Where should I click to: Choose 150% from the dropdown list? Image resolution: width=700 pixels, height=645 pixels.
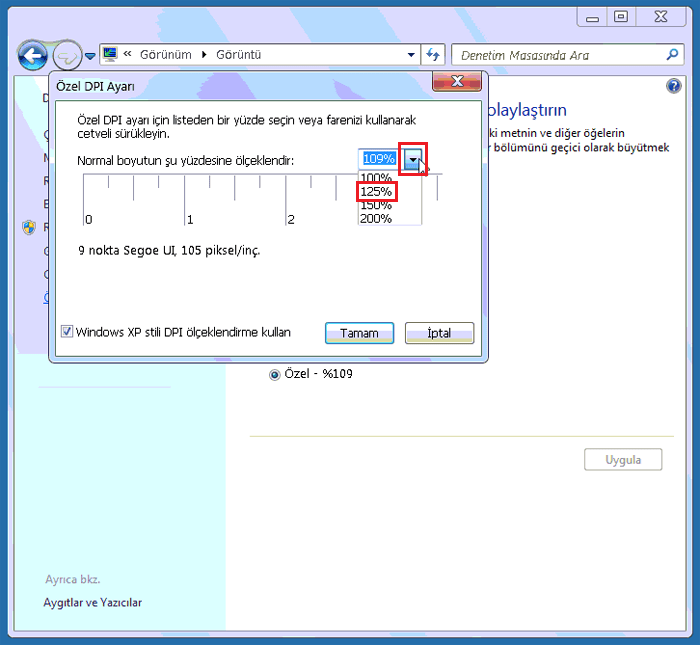pyautogui.click(x=376, y=205)
